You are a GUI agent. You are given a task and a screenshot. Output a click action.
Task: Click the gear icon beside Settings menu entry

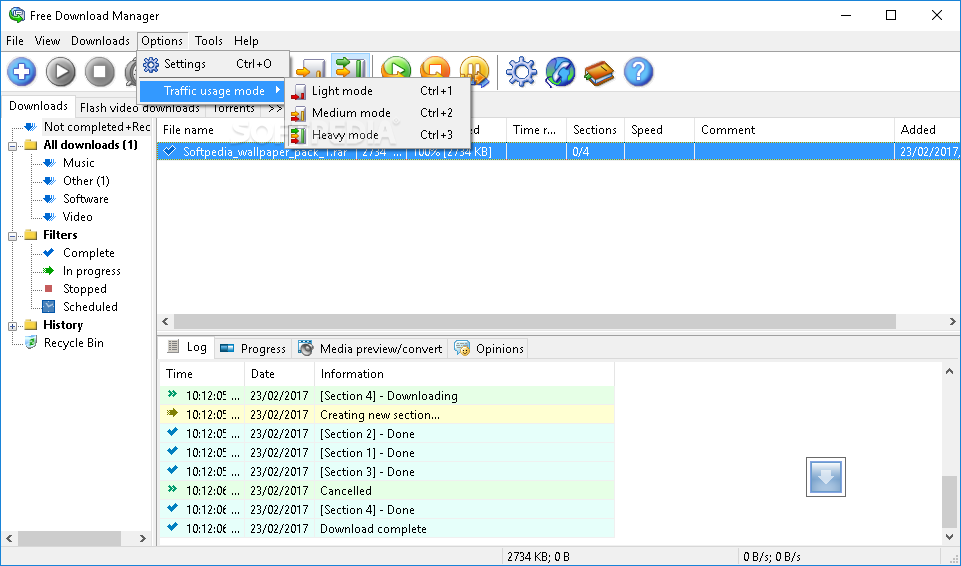[x=151, y=64]
